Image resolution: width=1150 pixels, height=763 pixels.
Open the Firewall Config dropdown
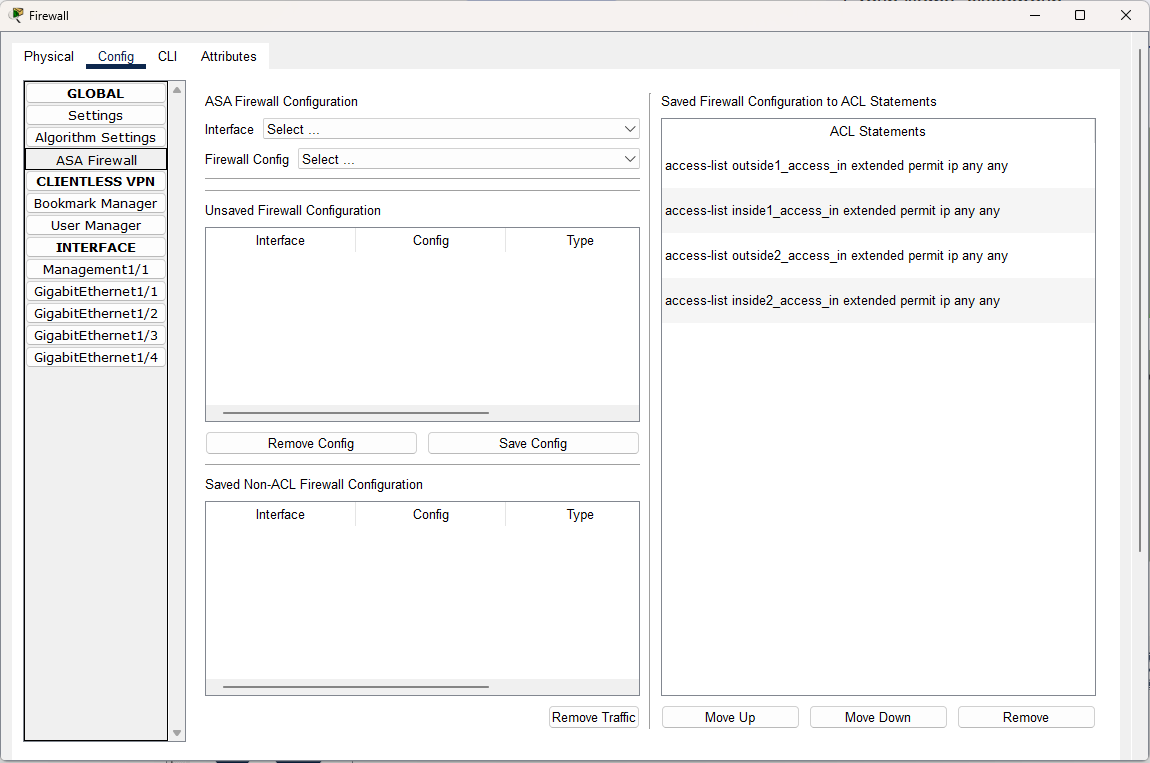coord(468,158)
